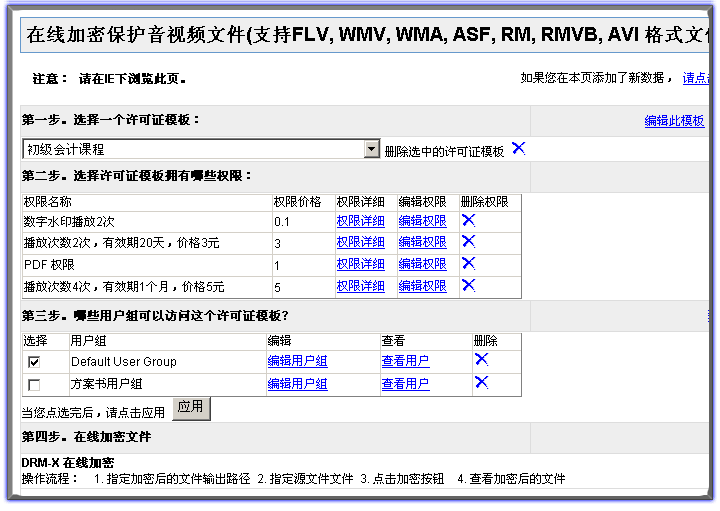Click 编辑权限 for 播放次数2次 row
Image resolution: width=720 pixels, height=511 pixels.
pos(422,243)
